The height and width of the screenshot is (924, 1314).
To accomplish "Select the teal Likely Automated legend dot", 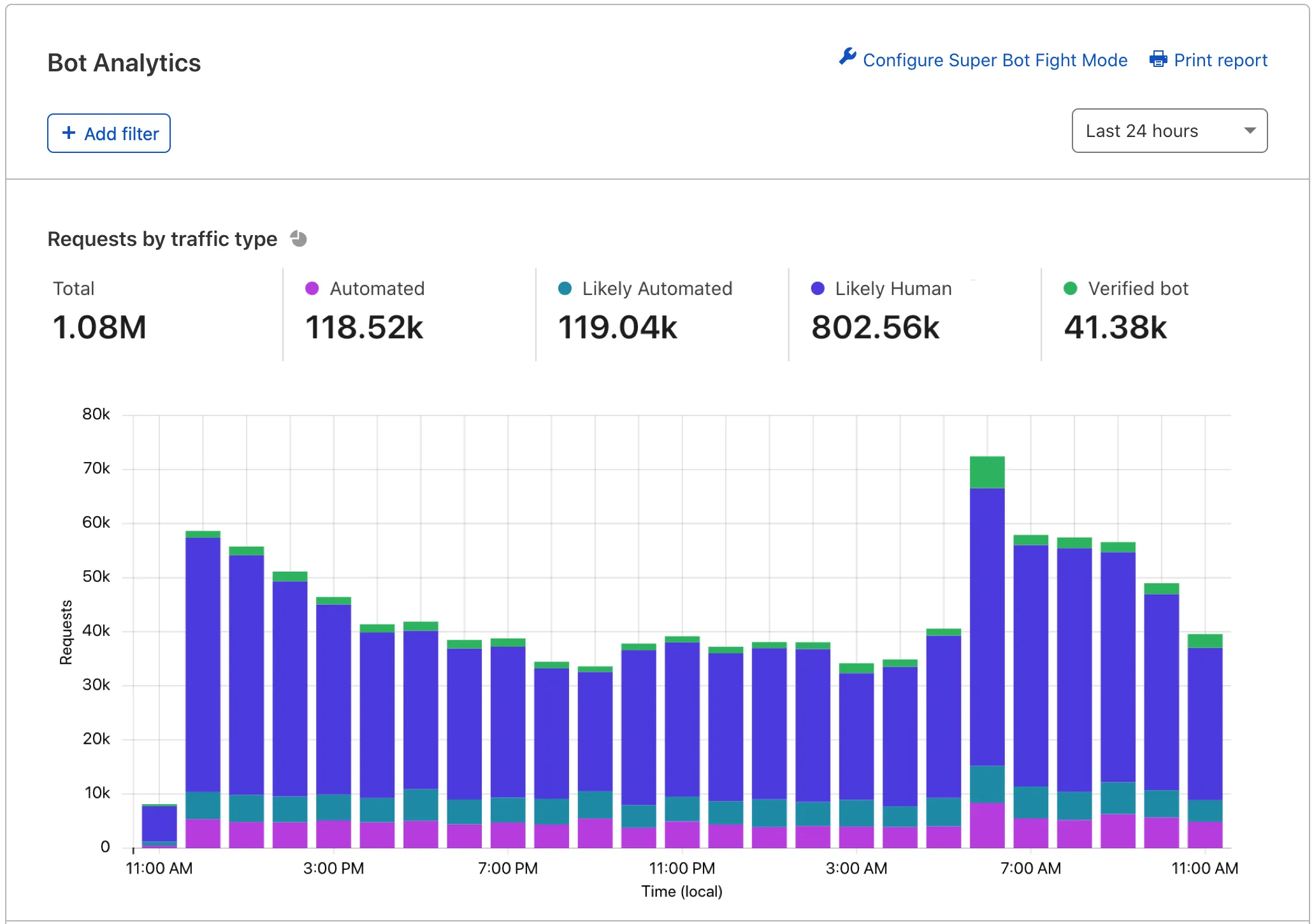I will pyautogui.click(x=565, y=288).
